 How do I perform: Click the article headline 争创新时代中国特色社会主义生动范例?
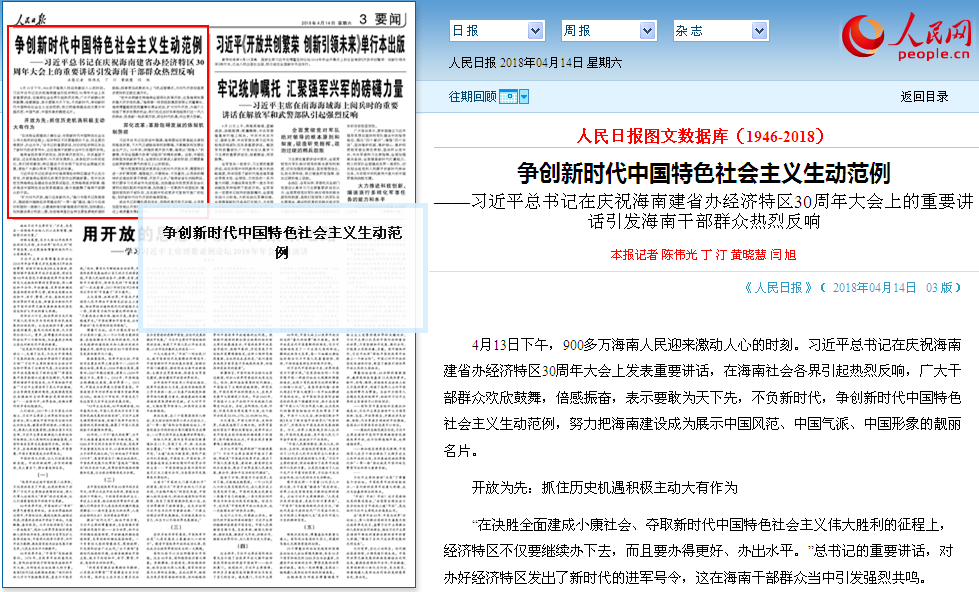(704, 173)
